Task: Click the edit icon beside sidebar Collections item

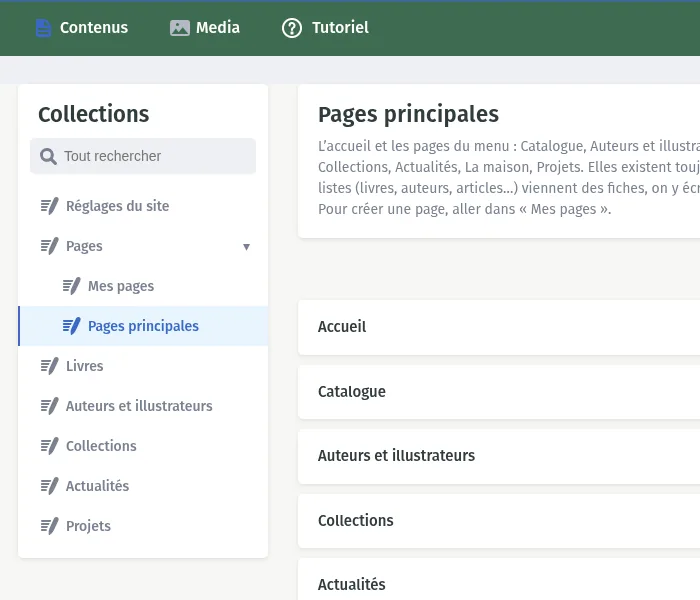Action: point(50,446)
